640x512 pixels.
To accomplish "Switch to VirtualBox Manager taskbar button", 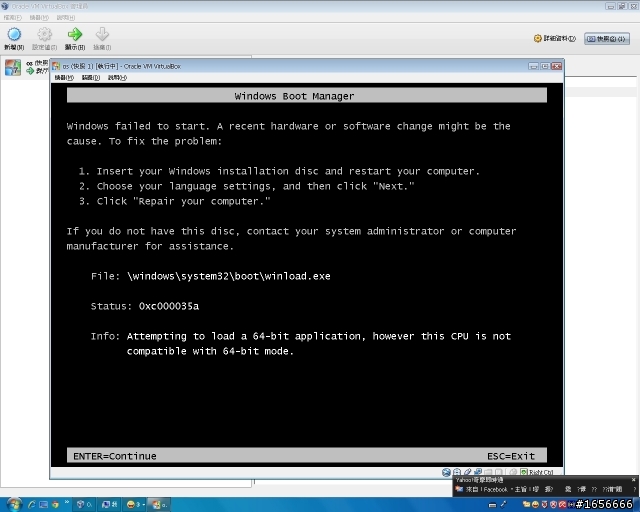I will (x=84, y=505).
